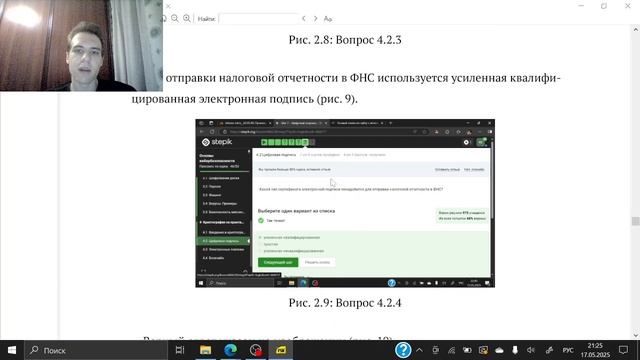This screenshot has height=360, width=640.
Task: Click the yellow PDF viewer taskbar icon
Action: [x=281, y=350]
